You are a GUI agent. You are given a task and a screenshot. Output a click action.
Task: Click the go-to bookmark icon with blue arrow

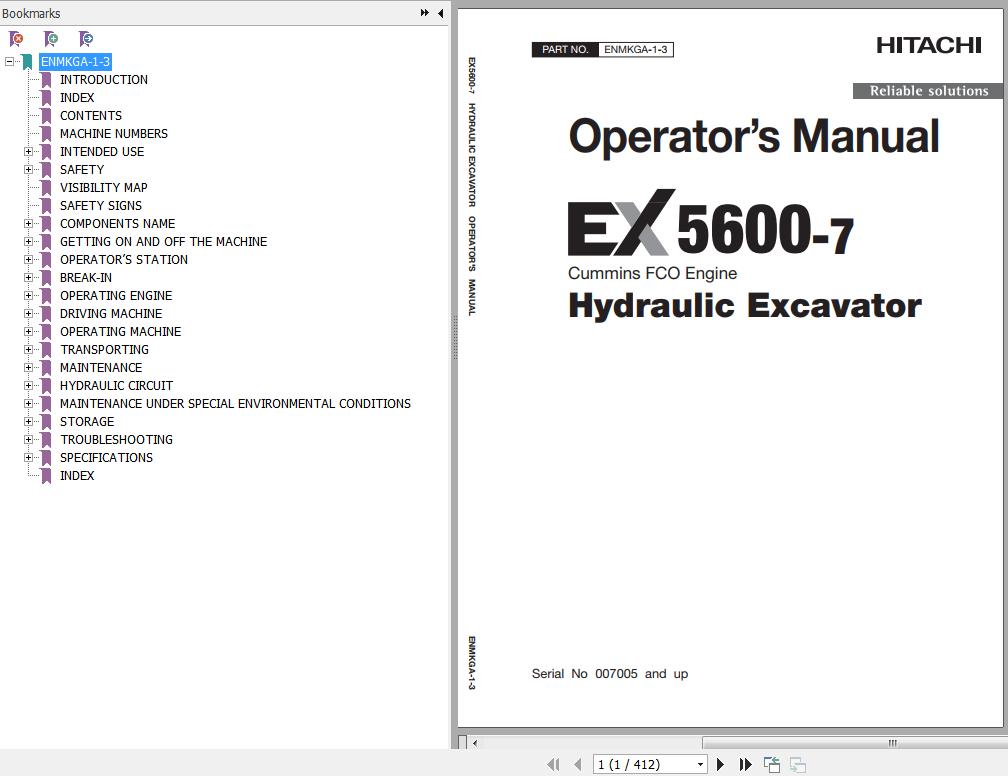click(x=86, y=39)
